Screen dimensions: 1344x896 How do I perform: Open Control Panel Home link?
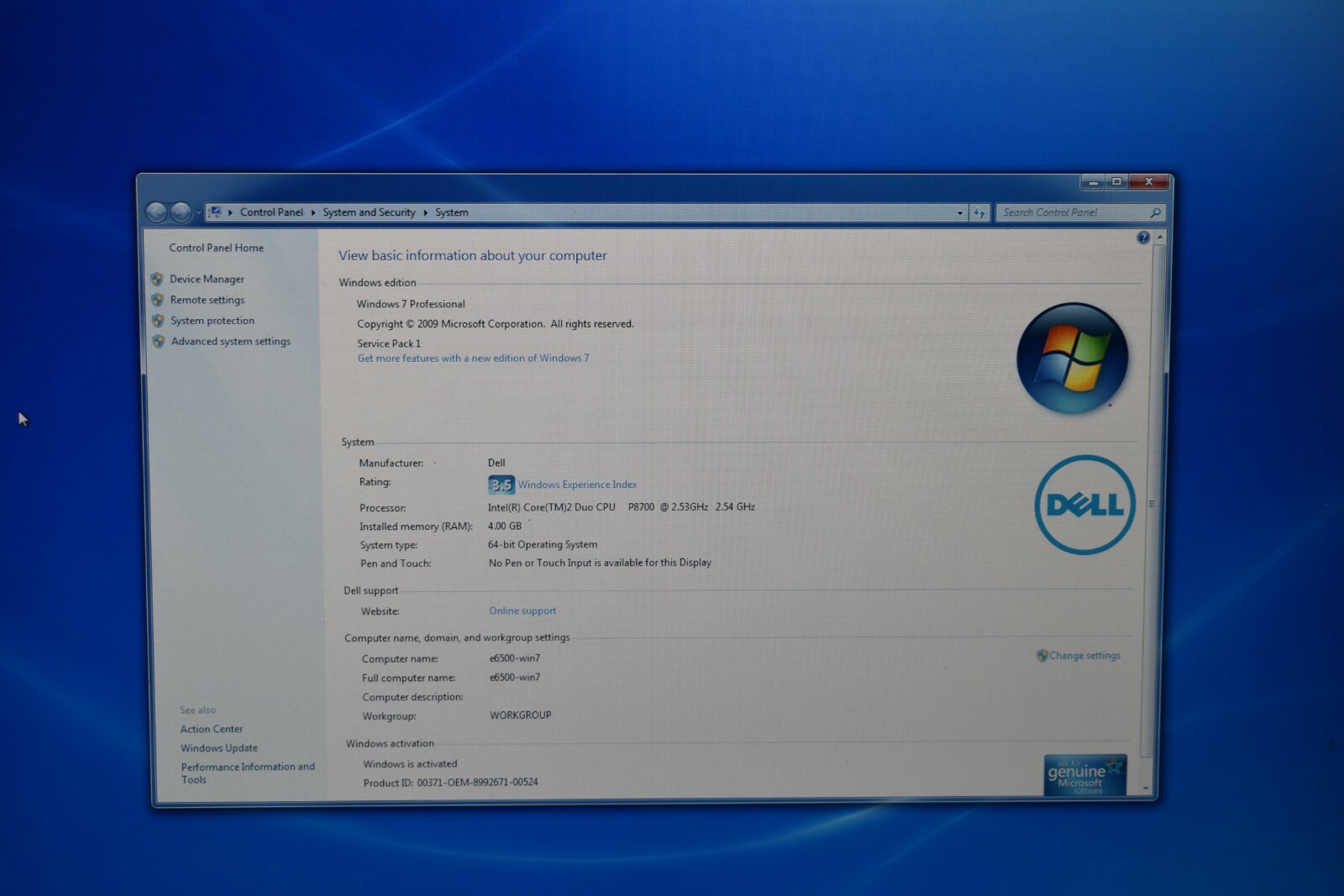click(217, 248)
